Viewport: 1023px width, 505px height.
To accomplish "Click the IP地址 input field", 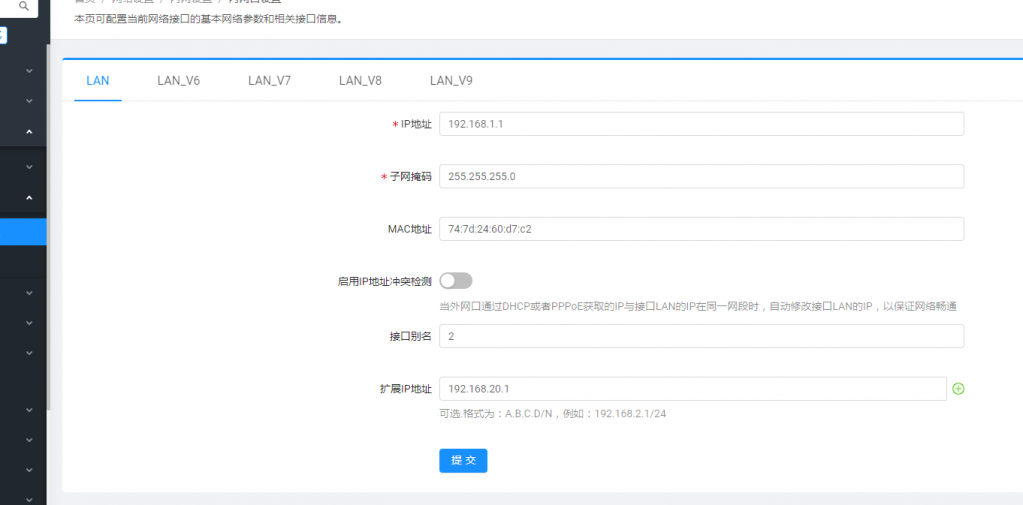I will coord(701,124).
